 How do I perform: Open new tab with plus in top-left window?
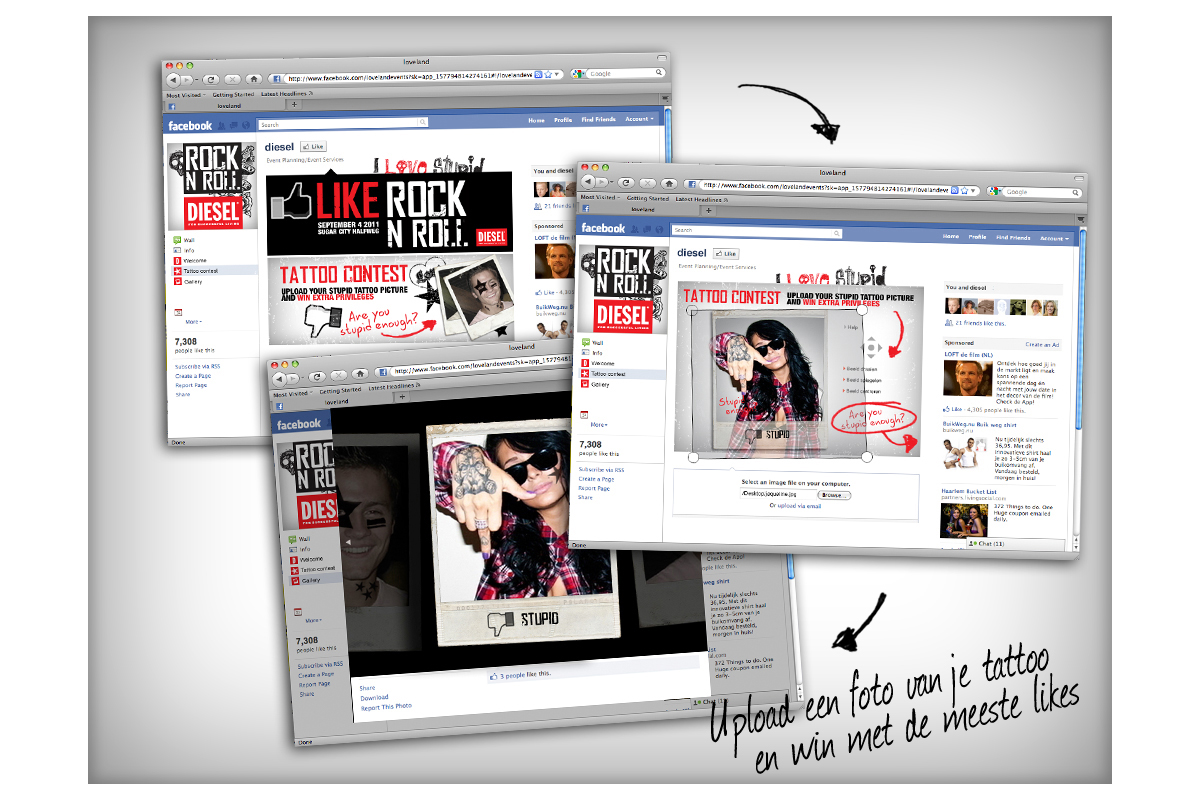[294, 104]
